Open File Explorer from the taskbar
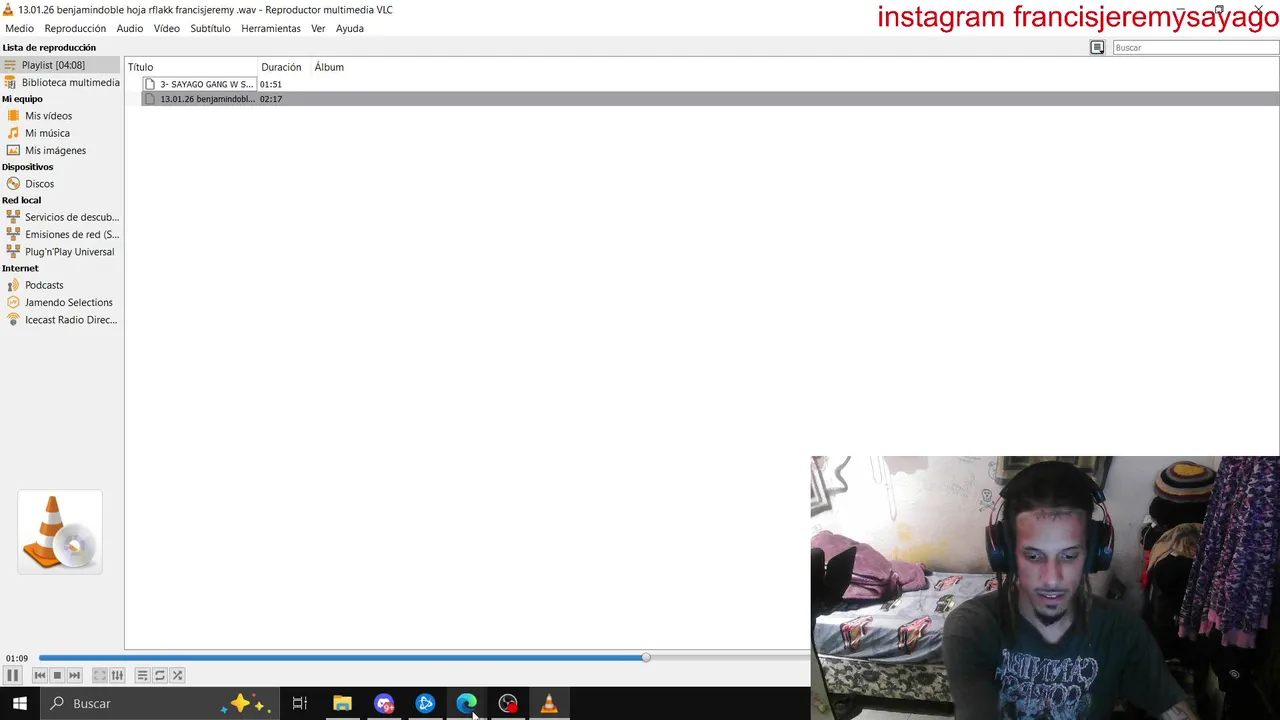Image resolution: width=1280 pixels, height=720 pixels. (342, 703)
